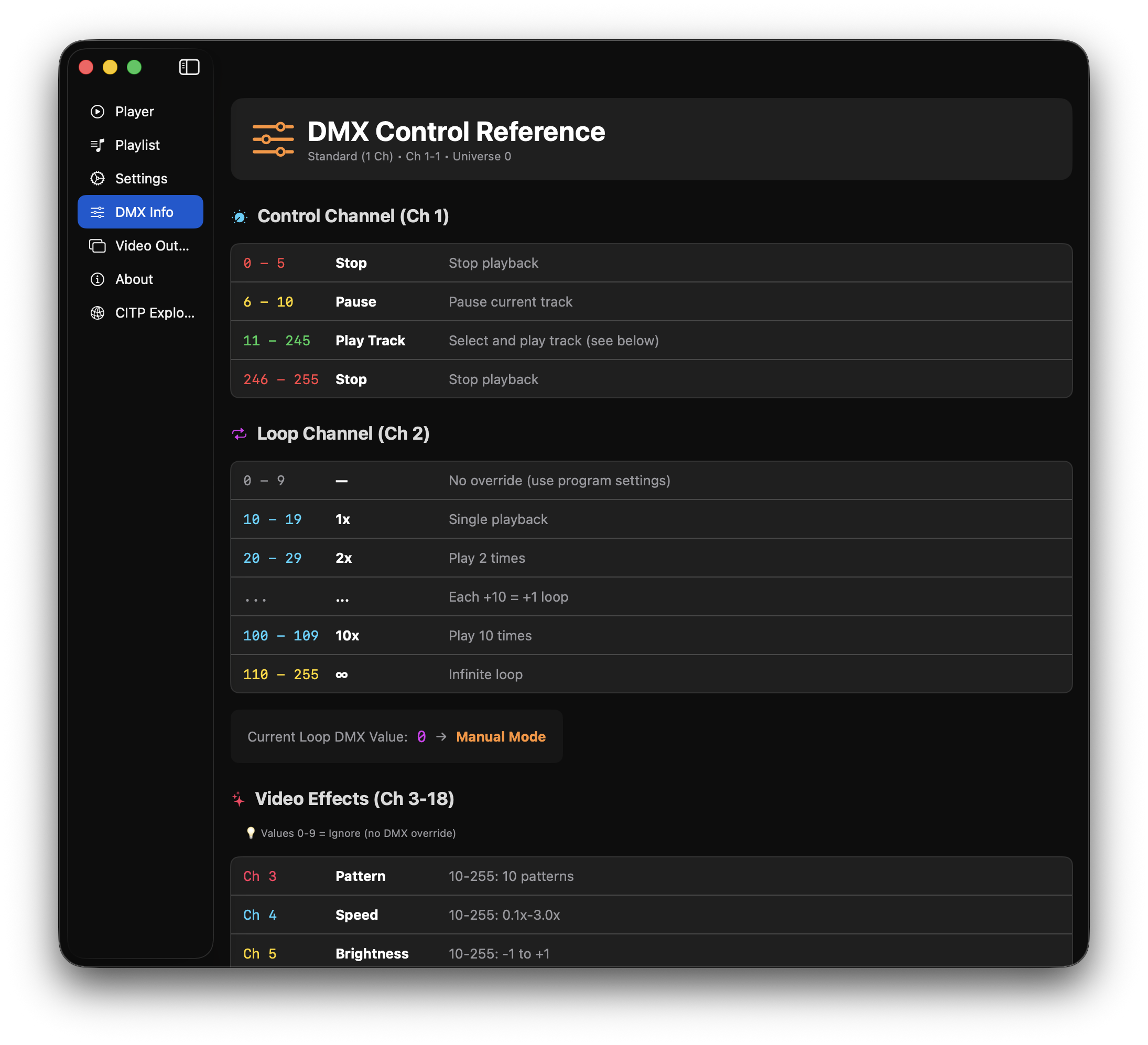This screenshot has width=1148, height=1045.
Task: Click the knob icon next to Control Channel
Action: tap(240, 216)
